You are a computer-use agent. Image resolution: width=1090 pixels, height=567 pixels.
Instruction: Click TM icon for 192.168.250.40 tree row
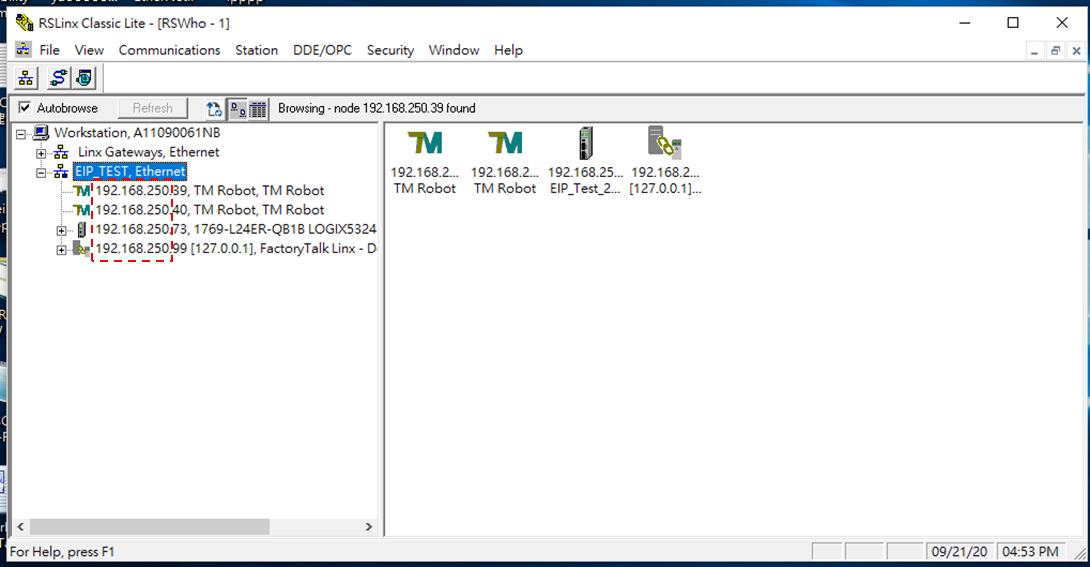click(82, 210)
